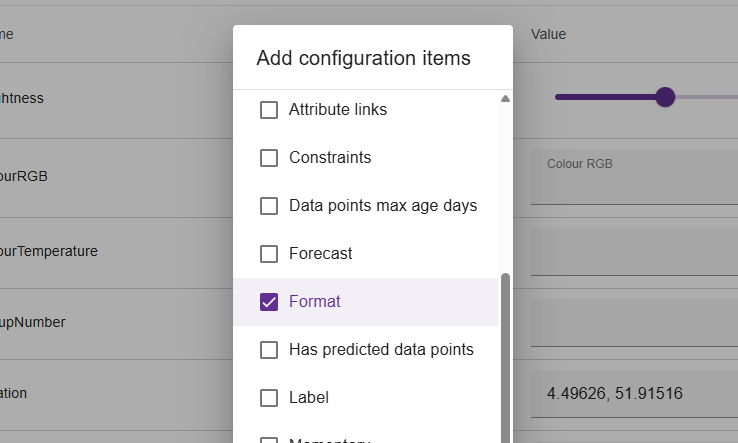The image size is (738, 443).
Task: Click the dialog list scrollbar thumb
Action: pyautogui.click(x=505, y=350)
